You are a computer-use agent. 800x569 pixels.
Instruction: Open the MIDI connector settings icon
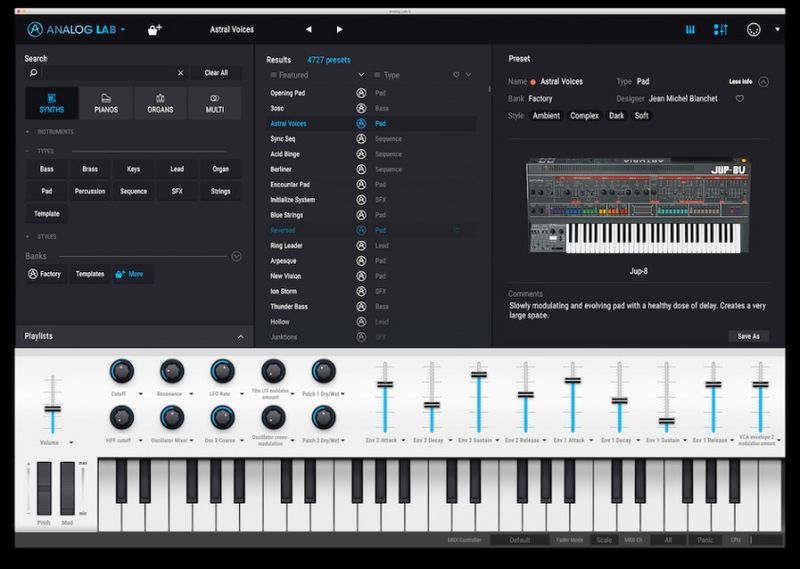[754, 30]
